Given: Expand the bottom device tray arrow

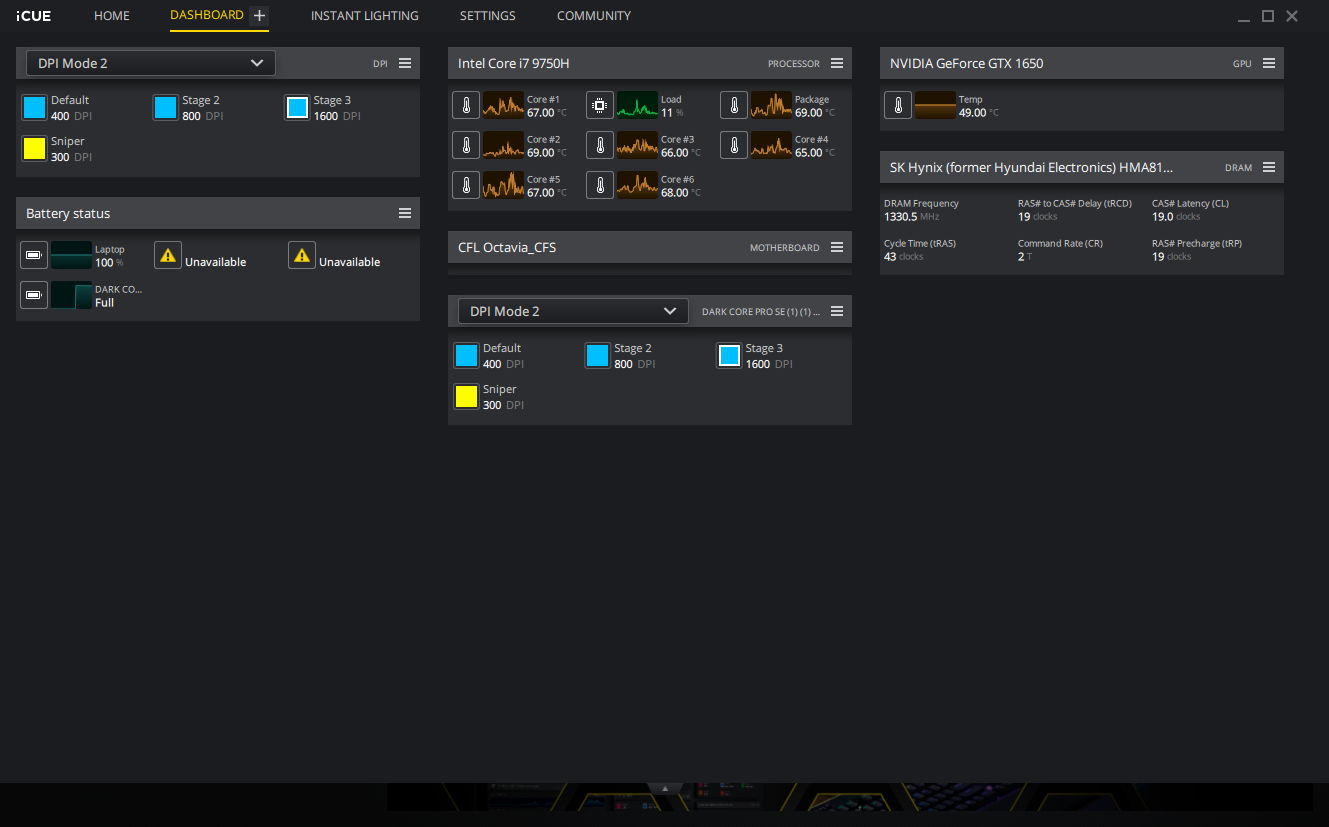Looking at the screenshot, I should click(664, 788).
